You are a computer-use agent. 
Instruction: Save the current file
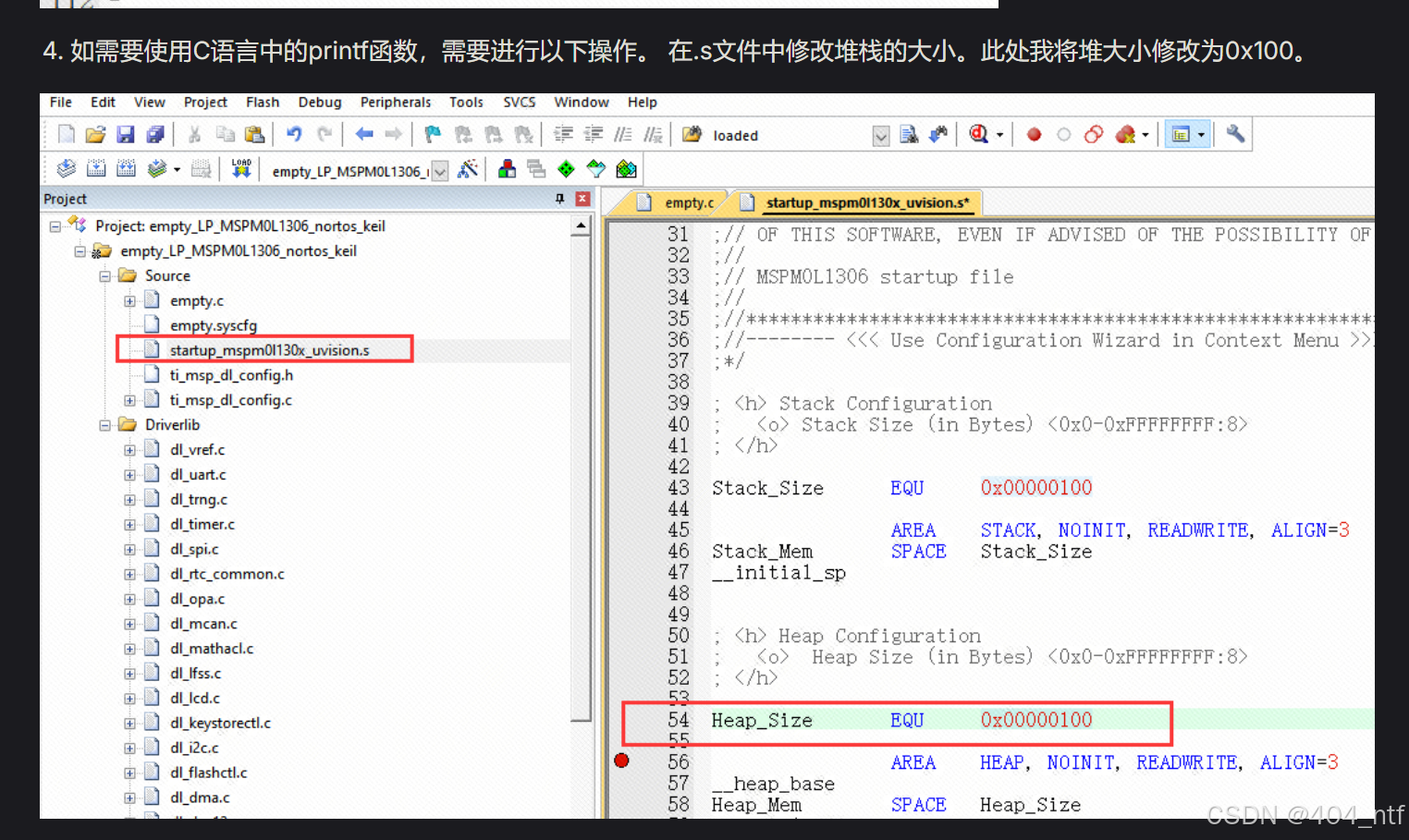126,135
